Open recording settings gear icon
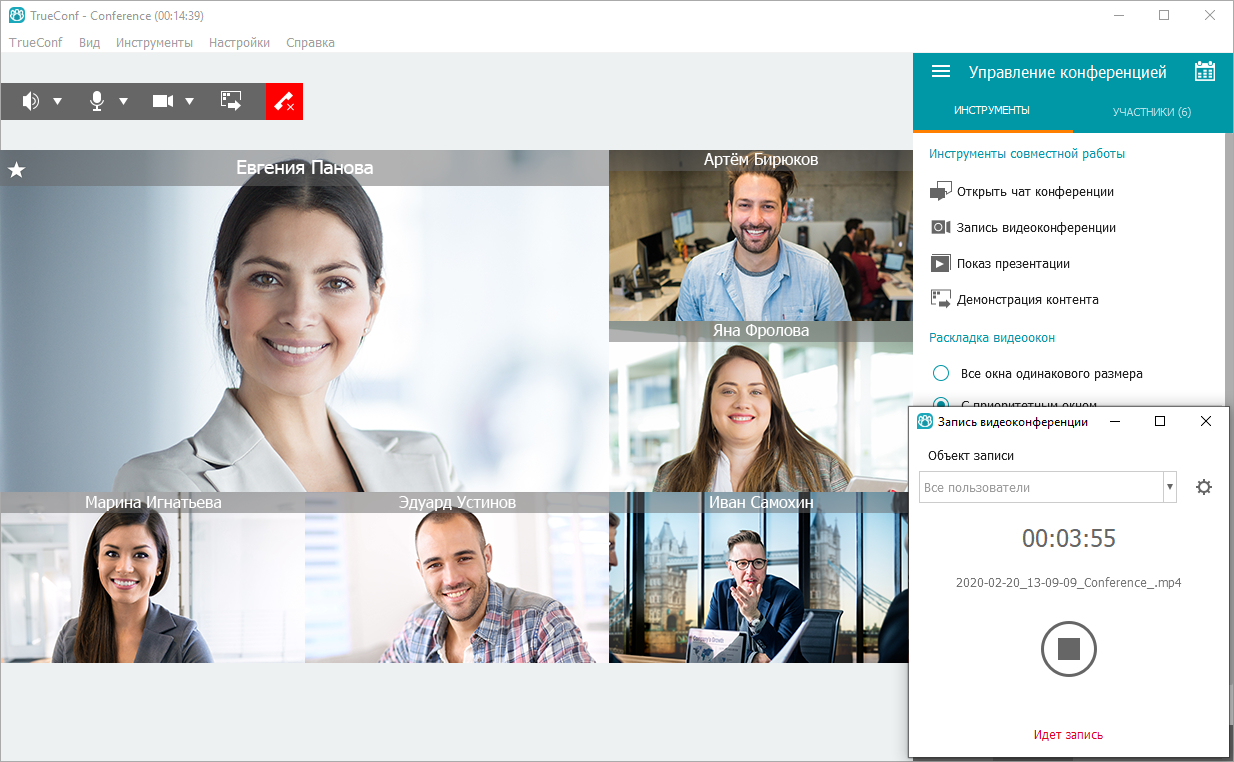 (x=1204, y=488)
